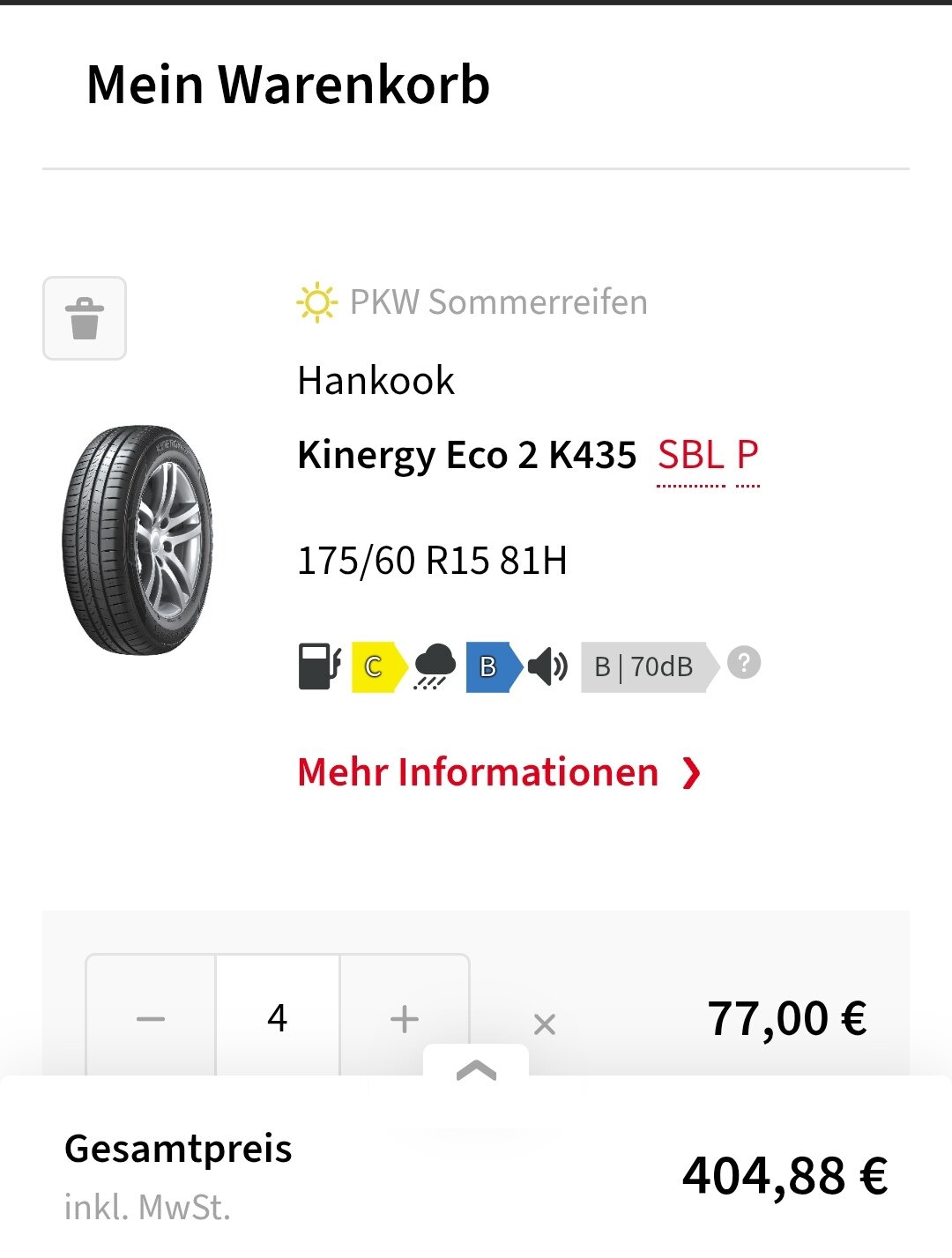Expand the total price panel chevron
The image size is (952, 1258).
[x=476, y=1070]
